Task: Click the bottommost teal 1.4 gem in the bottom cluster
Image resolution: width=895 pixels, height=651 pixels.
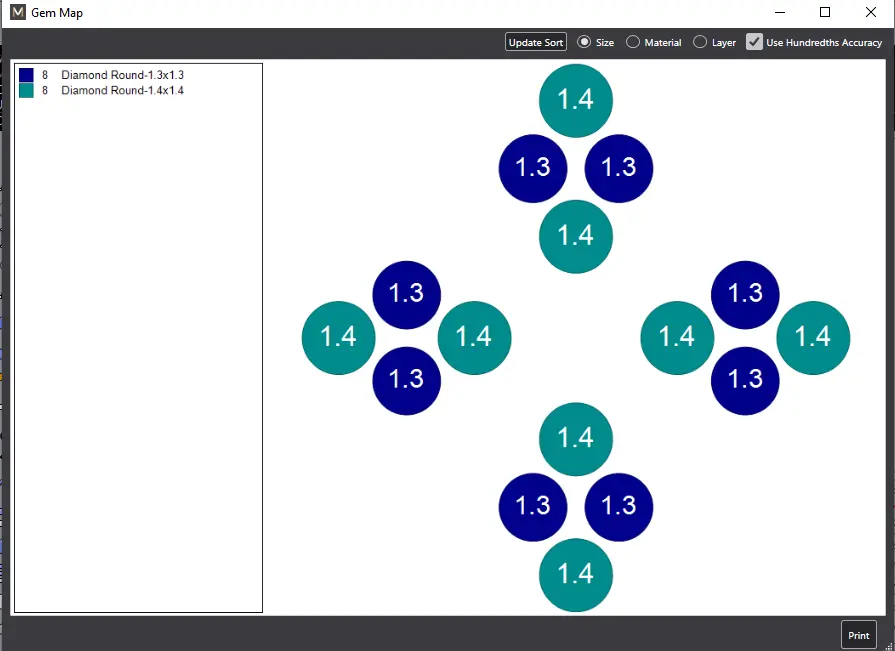Action: 575,575
